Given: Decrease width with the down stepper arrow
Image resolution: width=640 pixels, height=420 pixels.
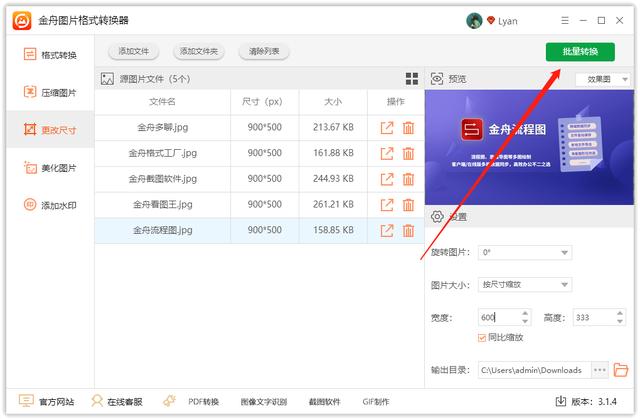Looking at the screenshot, I should [525, 322].
